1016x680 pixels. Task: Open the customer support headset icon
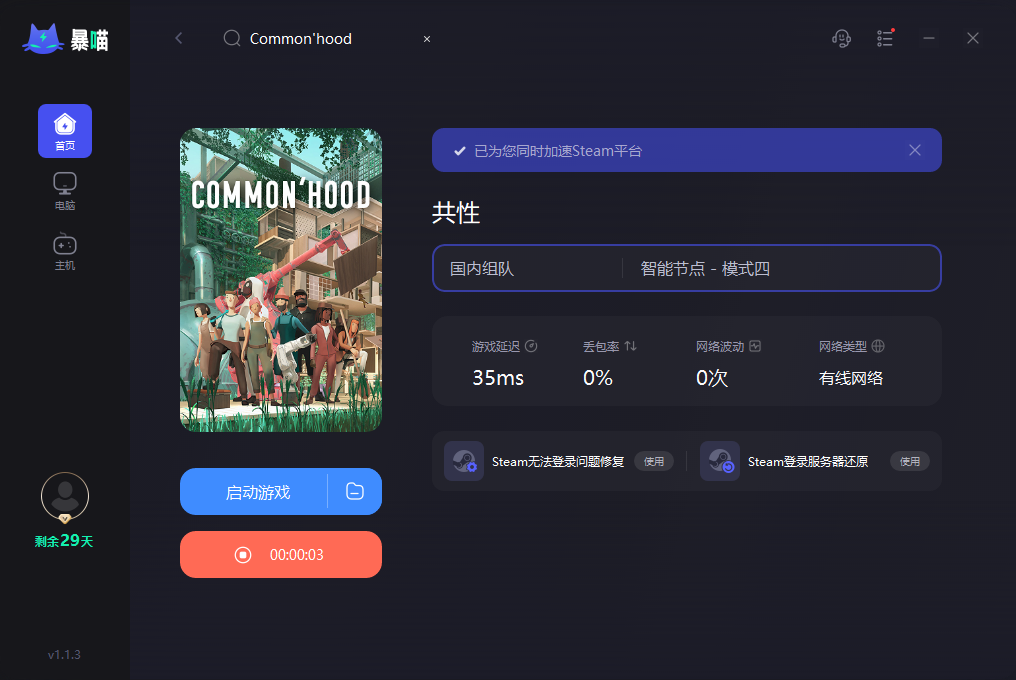(841, 39)
